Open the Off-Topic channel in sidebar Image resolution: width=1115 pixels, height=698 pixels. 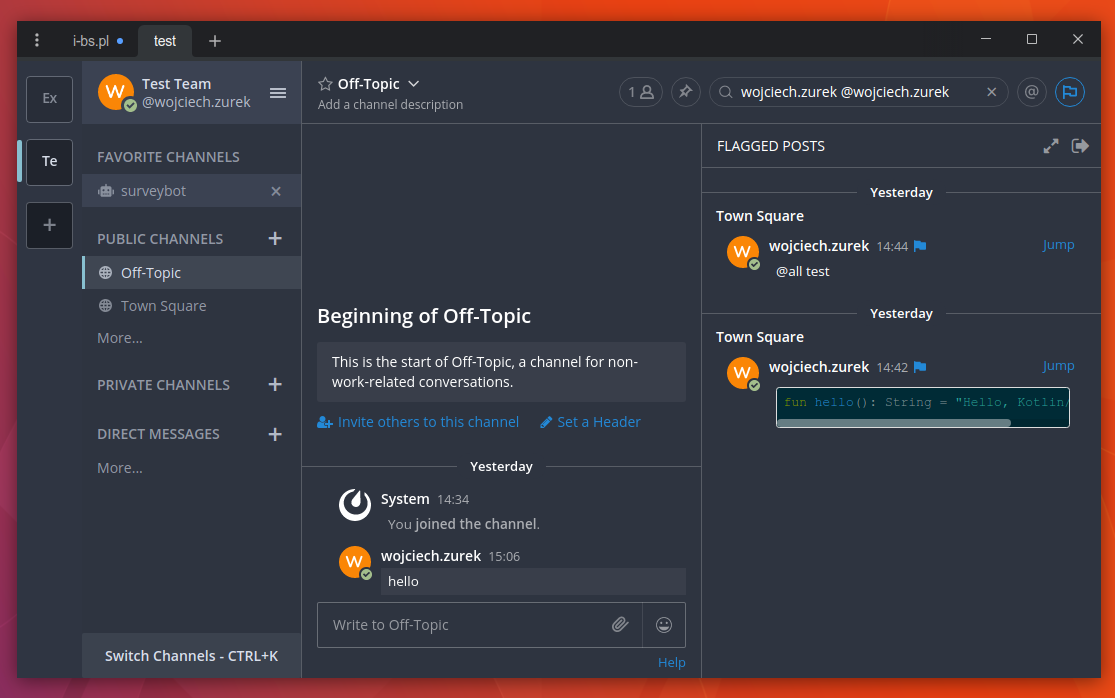191,273
